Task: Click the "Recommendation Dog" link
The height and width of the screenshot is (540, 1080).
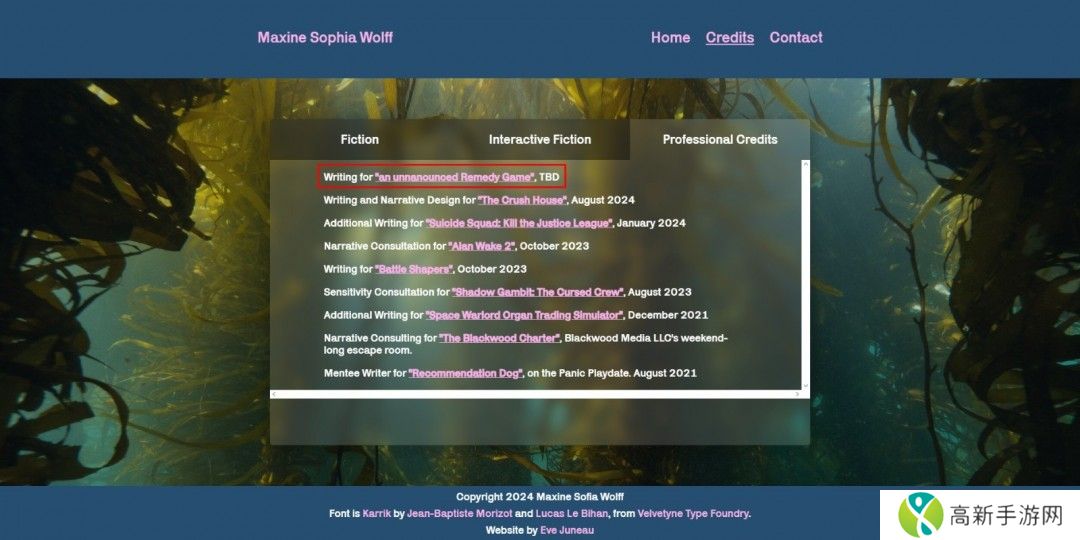Action: tap(465, 373)
